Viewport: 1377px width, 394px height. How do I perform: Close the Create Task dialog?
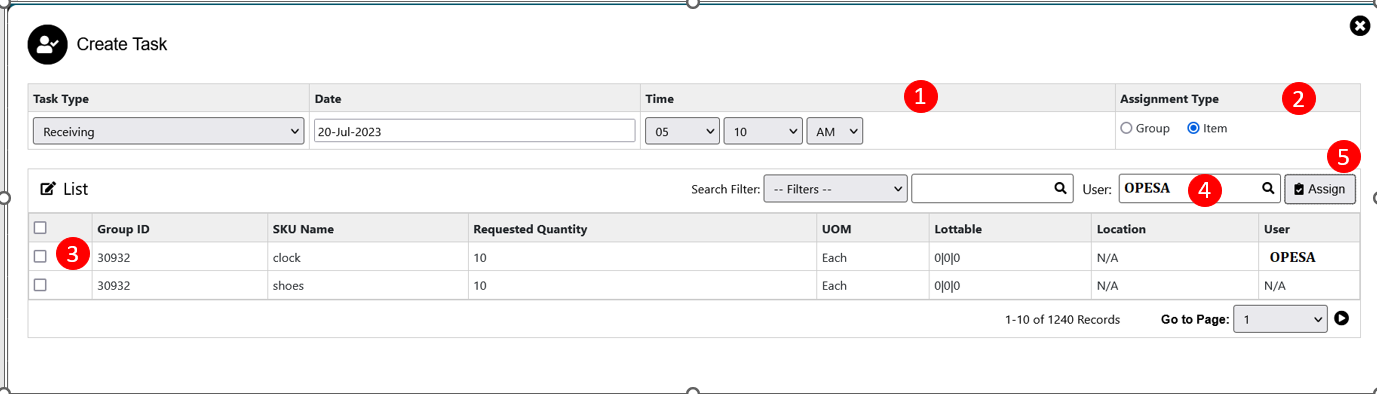click(x=1359, y=26)
